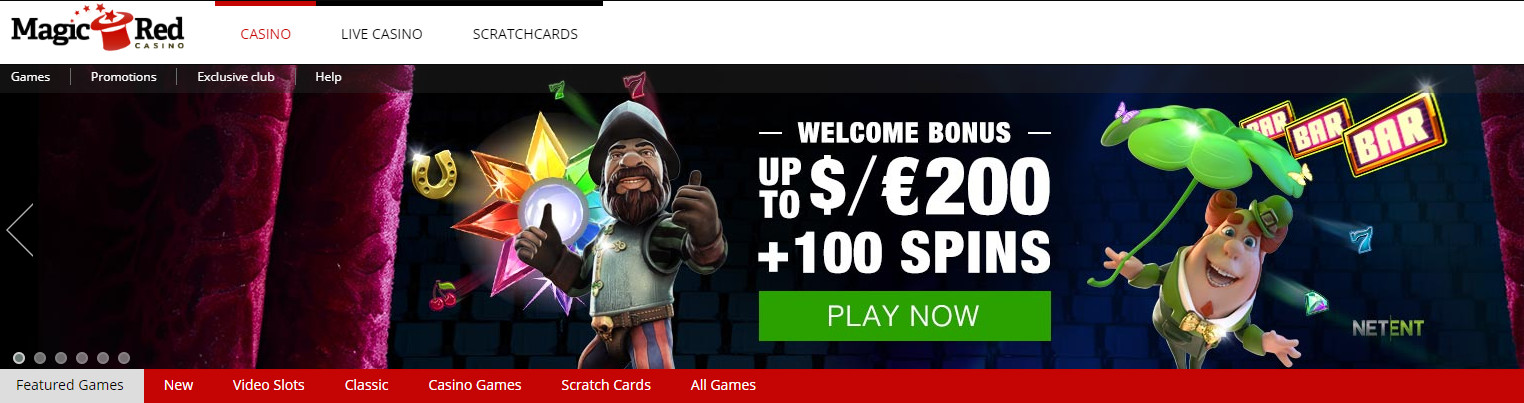Screen dimensions: 1524x403
Task: Select the last carousel dot indicator
Action: pyautogui.click(x=124, y=357)
